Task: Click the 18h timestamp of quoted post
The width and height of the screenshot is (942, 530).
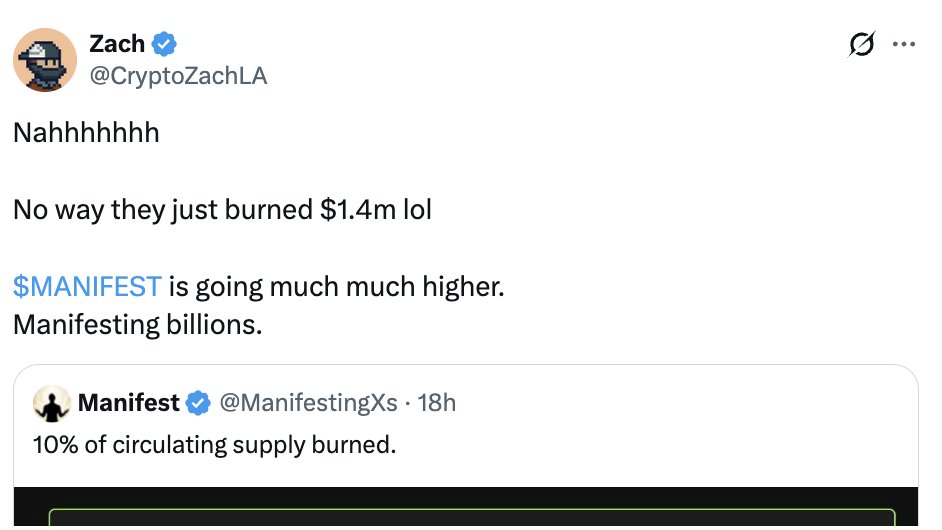Action: (437, 403)
